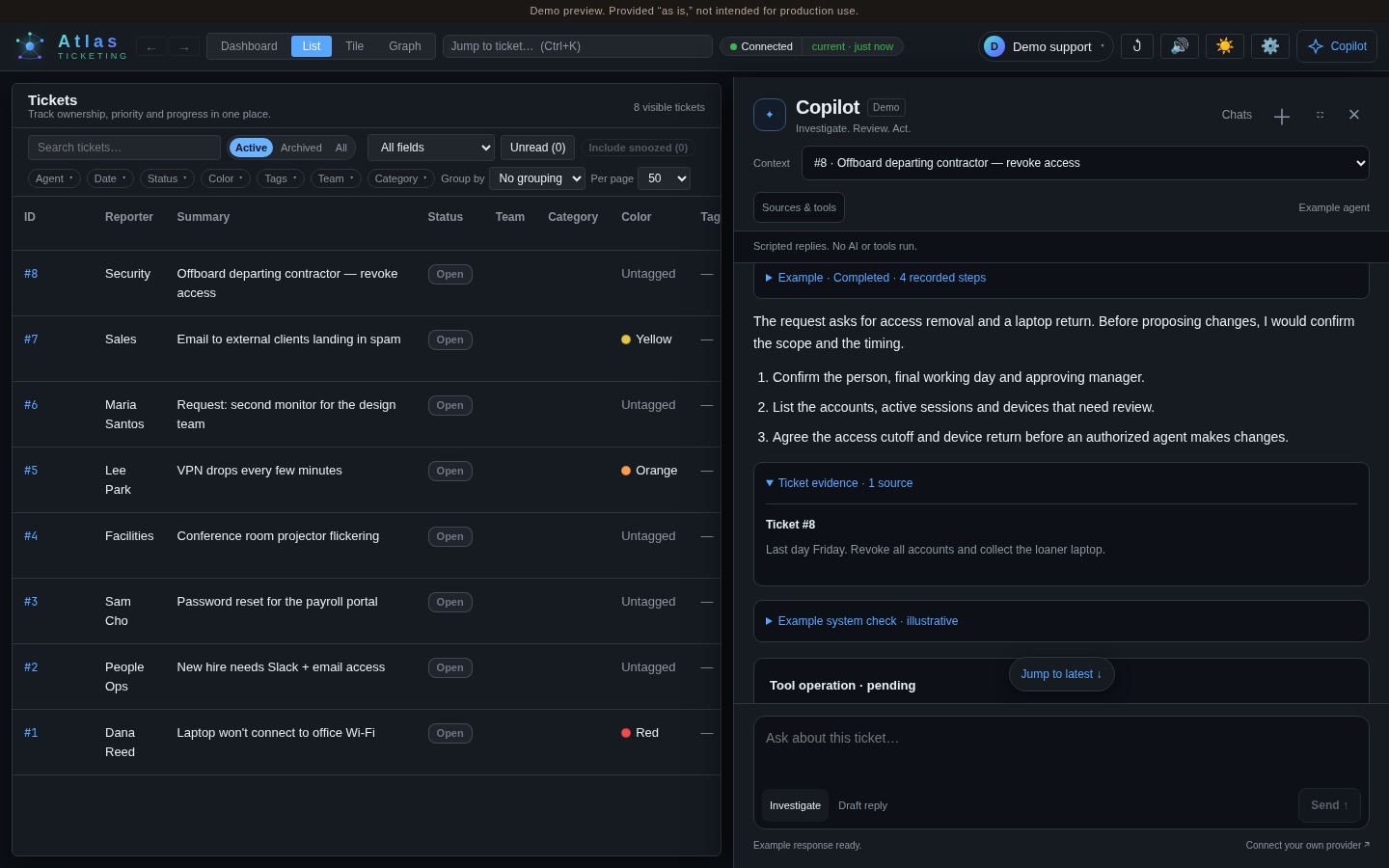
Task: Click the Copilot sparkle avatar icon
Action: tap(770, 115)
